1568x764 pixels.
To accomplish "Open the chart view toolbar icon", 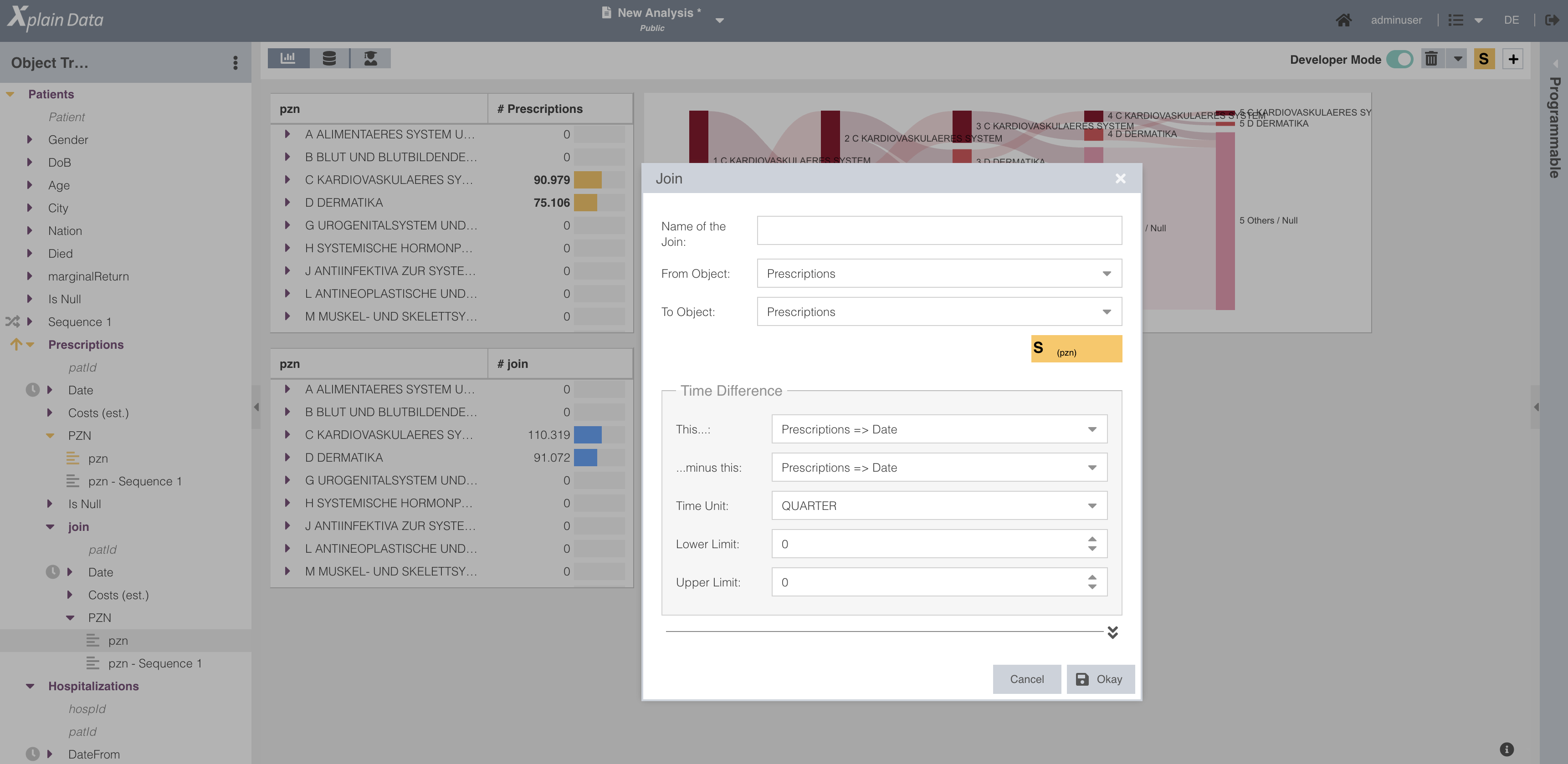I will click(288, 58).
